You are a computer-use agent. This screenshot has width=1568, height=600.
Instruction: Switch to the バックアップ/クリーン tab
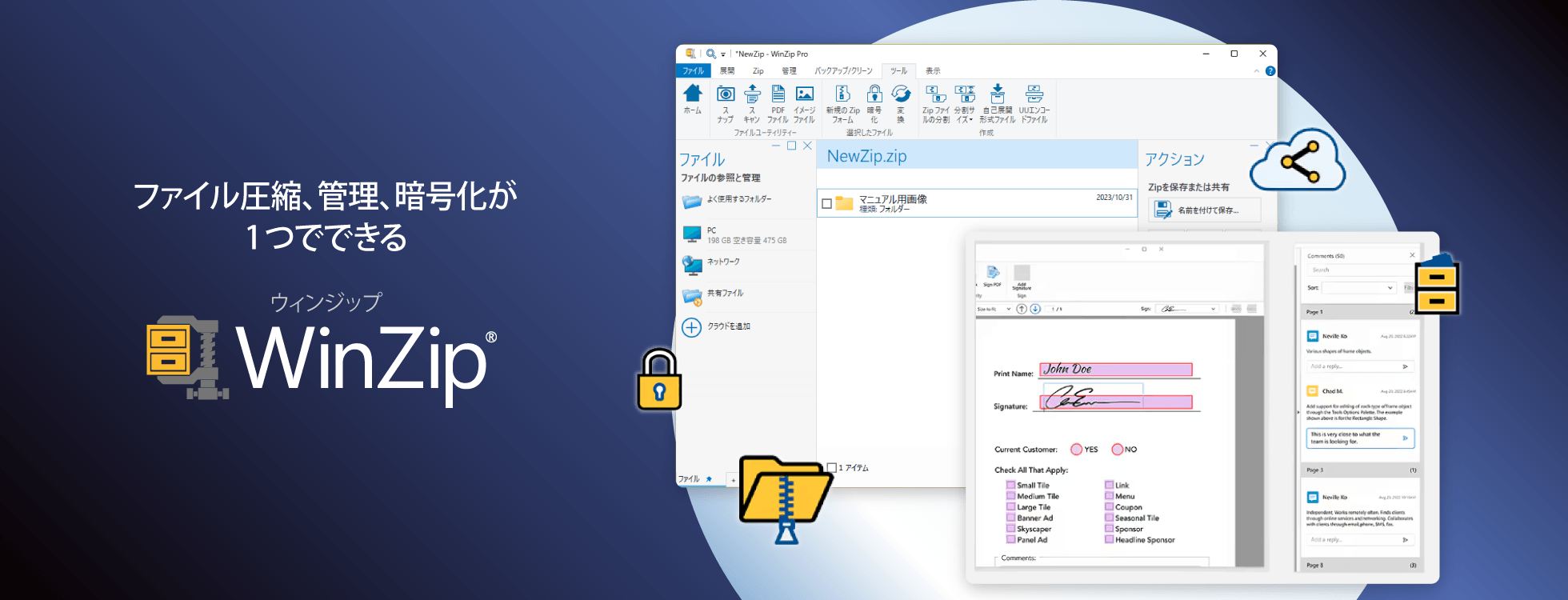coord(844,71)
